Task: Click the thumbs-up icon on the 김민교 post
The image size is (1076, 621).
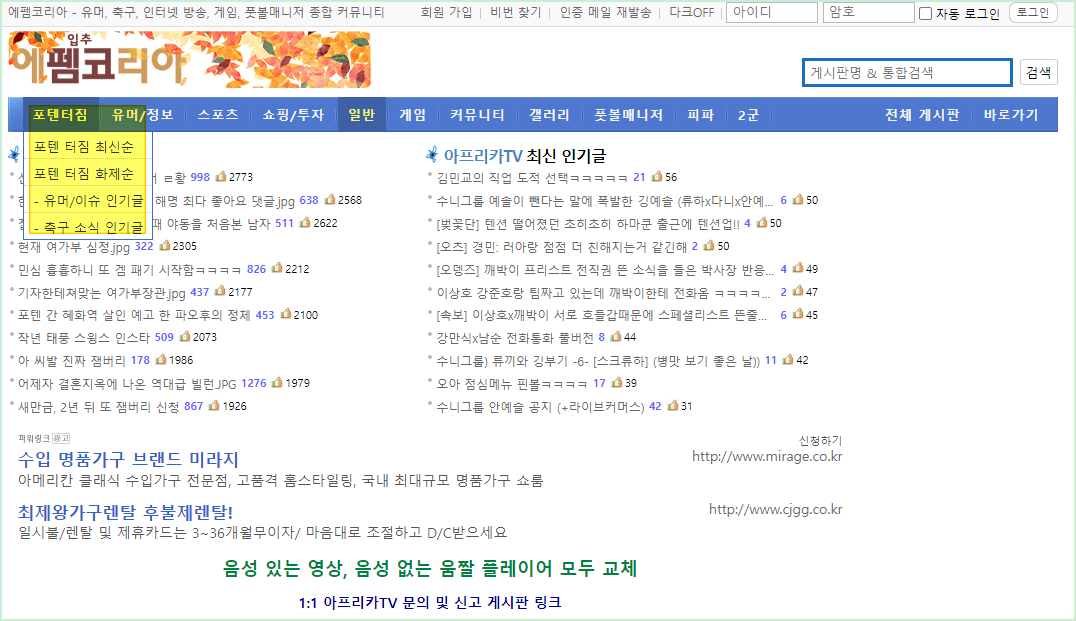Action: (657, 177)
